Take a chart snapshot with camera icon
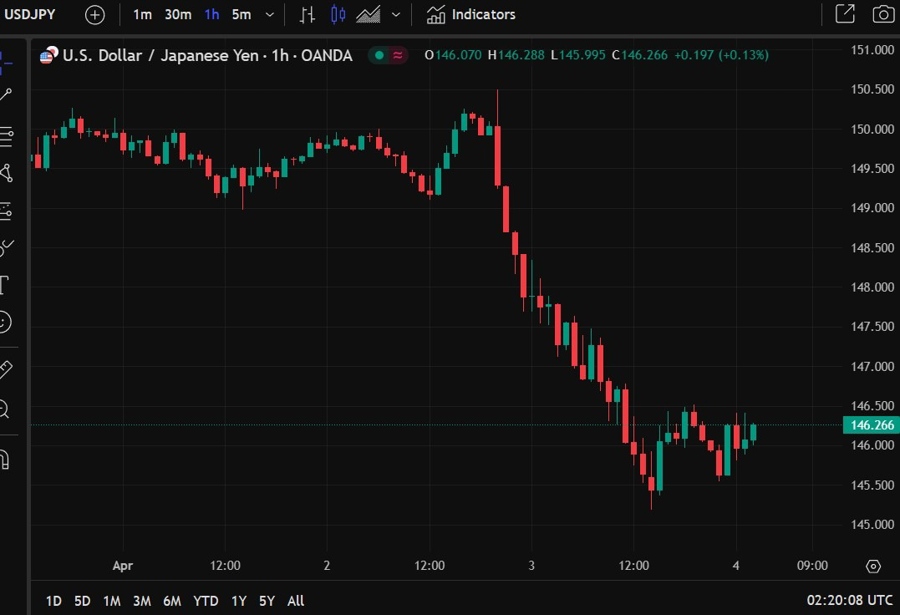The image size is (900, 615). coord(882,14)
